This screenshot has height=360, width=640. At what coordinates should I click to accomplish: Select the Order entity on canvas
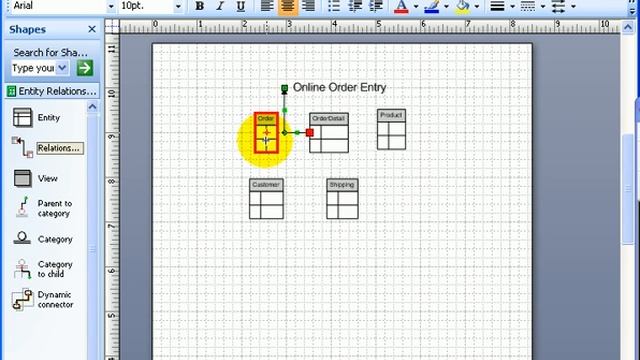click(266, 133)
